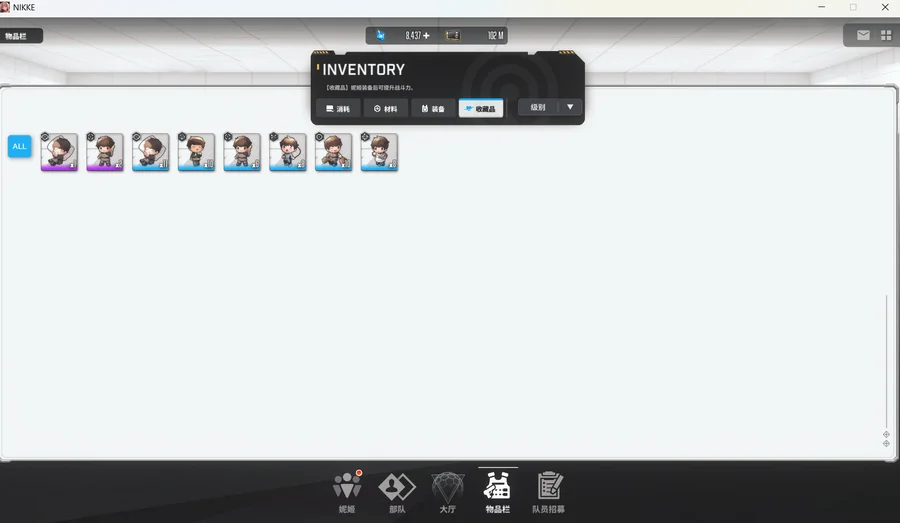The width and height of the screenshot is (900, 523).
Task: Switch to the 装备 equipment tab
Action: pyautogui.click(x=433, y=108)
